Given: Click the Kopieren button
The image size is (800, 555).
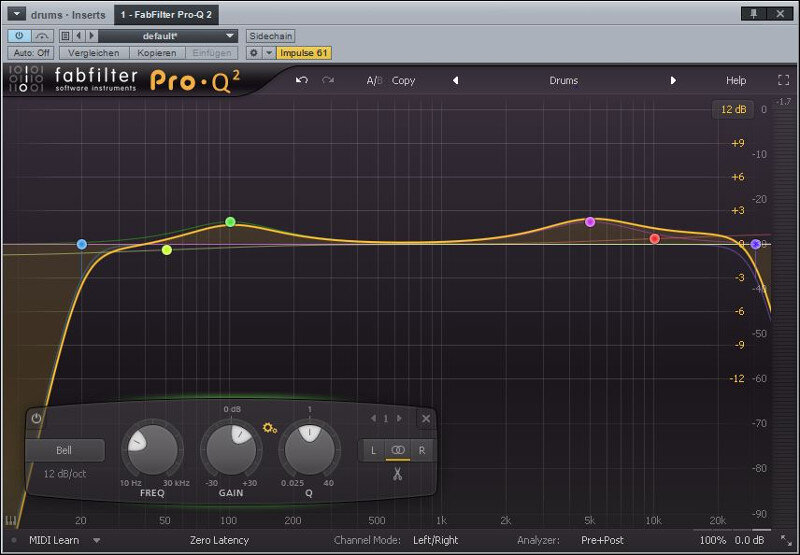Looking at the screenshot, I should 157,53.
